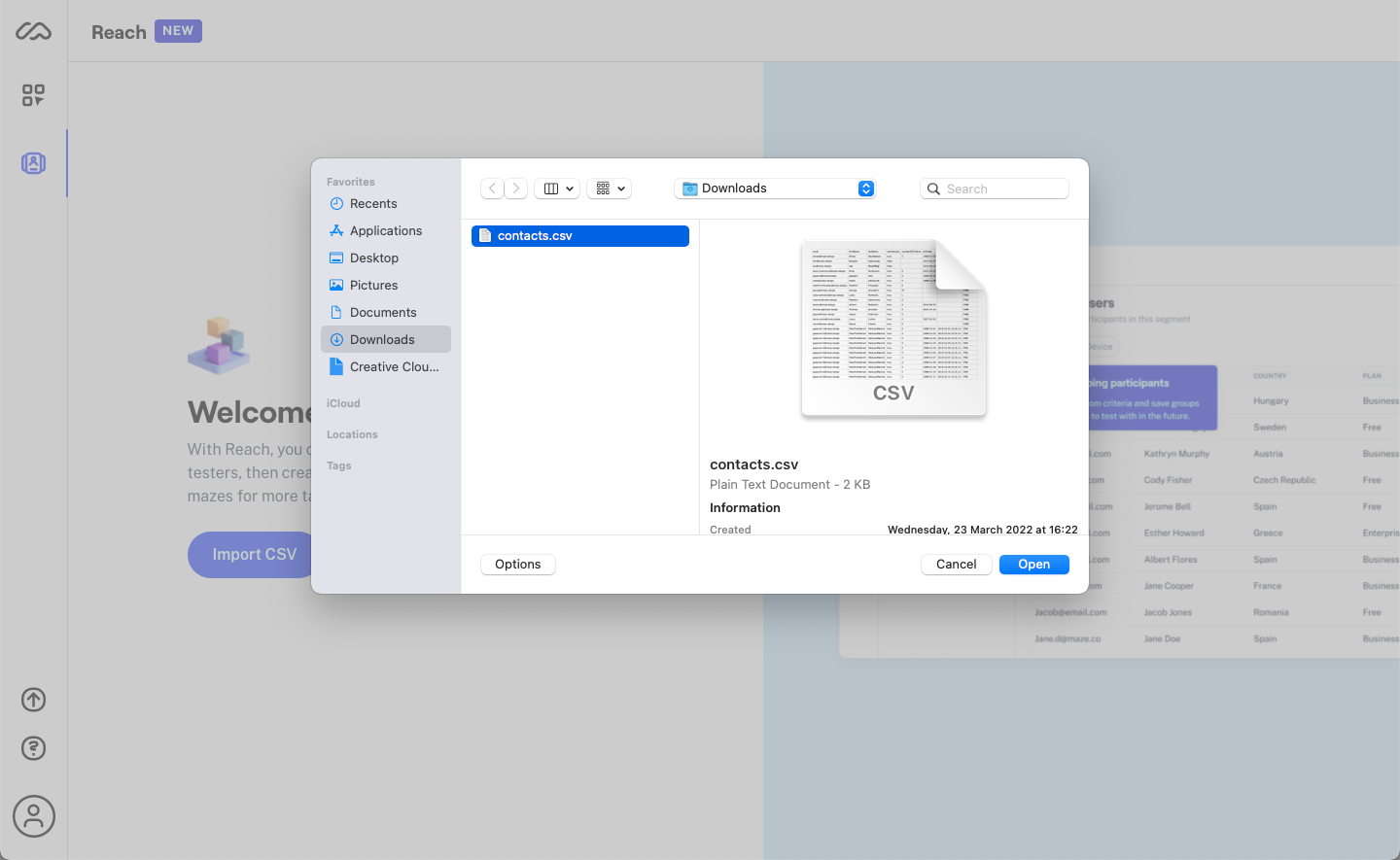Click the back navigation arrow
This screenshot has width=1400, height=860.
492,188
